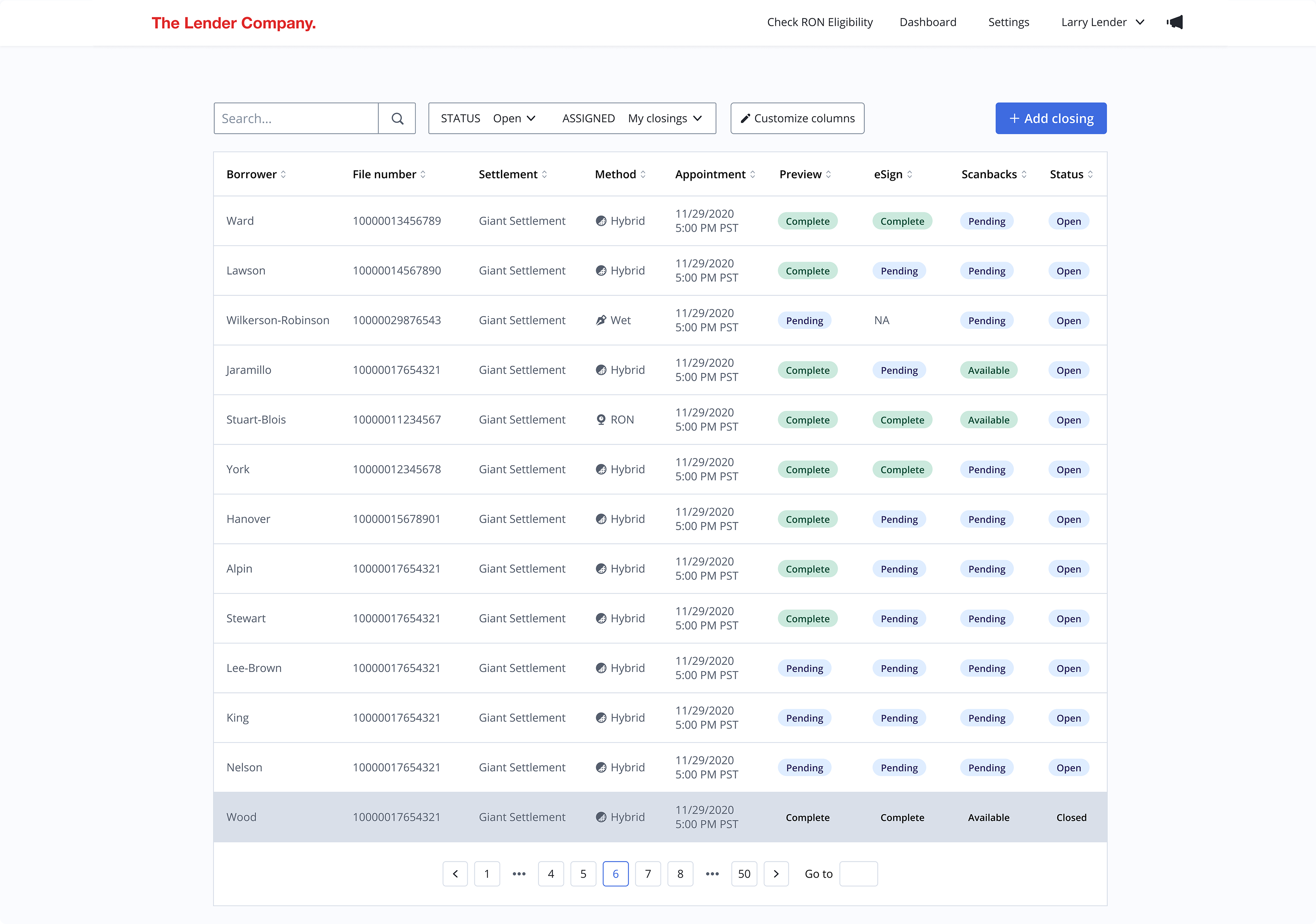
Task: Expand the Larry Lender user menu
Action: click(1102, 22)
